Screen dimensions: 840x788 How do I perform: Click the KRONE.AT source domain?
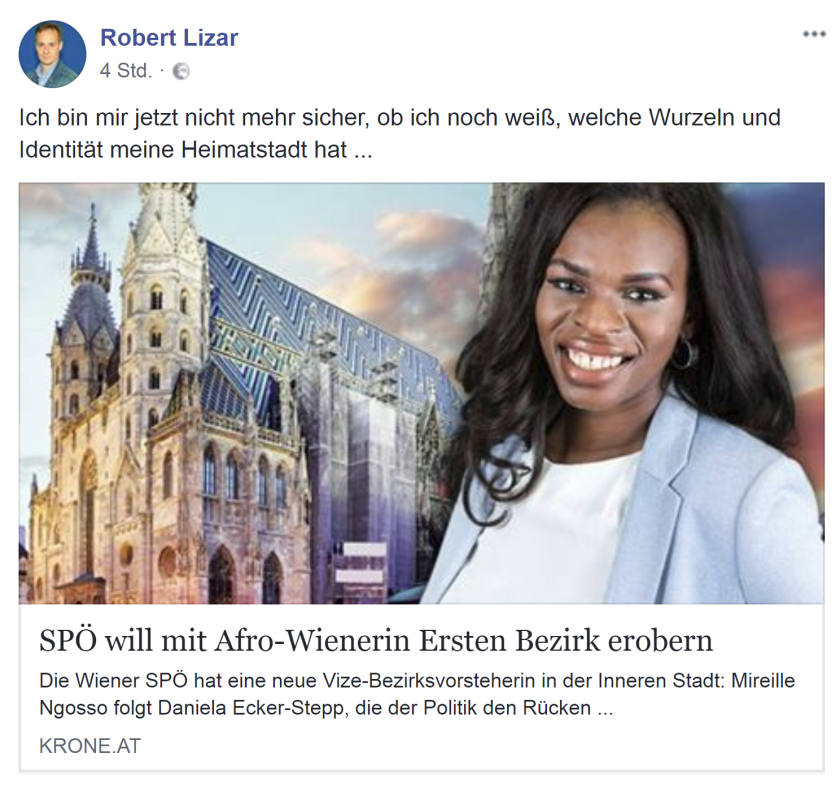click(90, 746)
